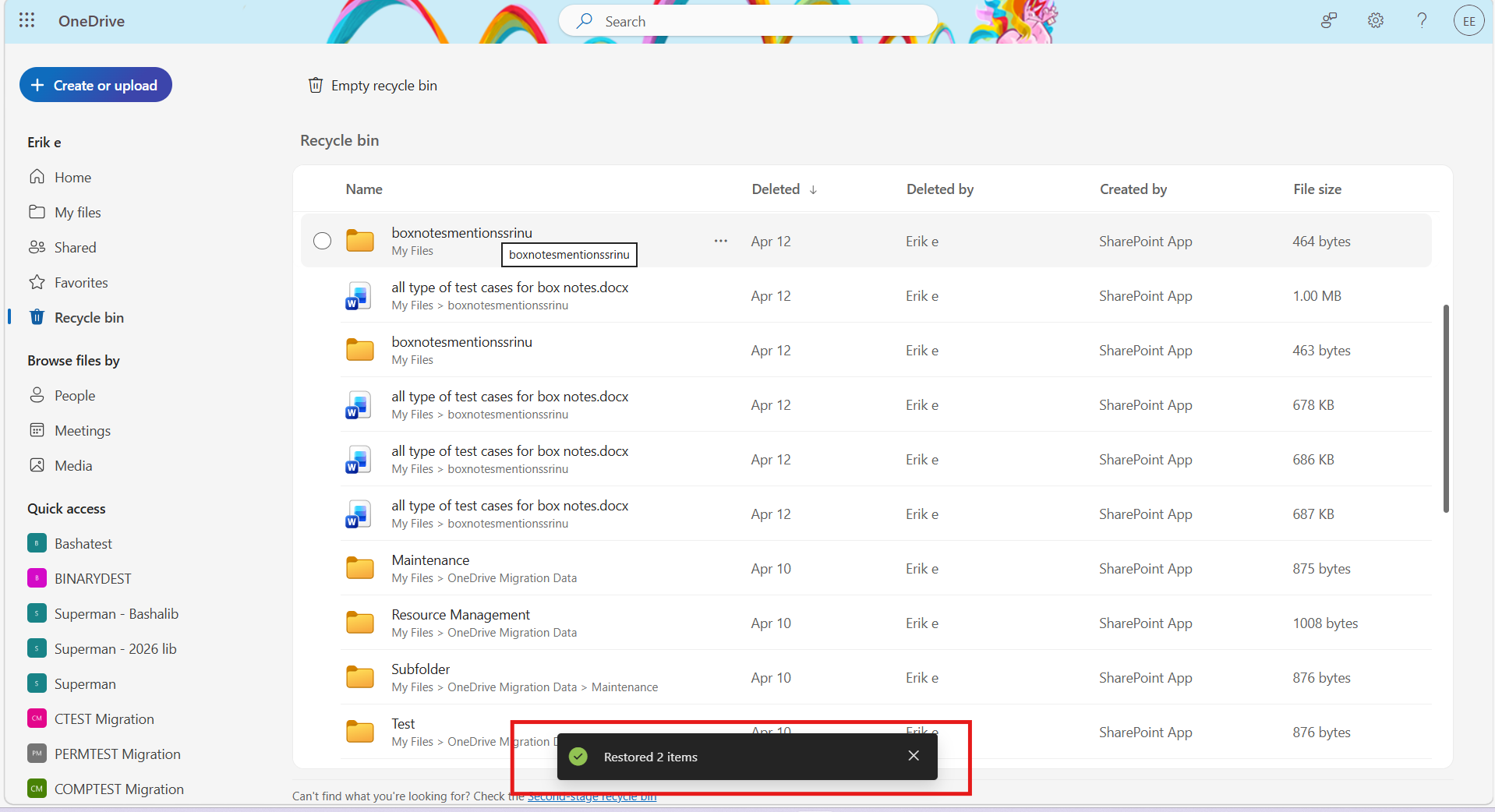Click the Recycle bin trash icon in sidebar
The width and height of the screenshot is (1495, 812).
click(x=37, y=317)
